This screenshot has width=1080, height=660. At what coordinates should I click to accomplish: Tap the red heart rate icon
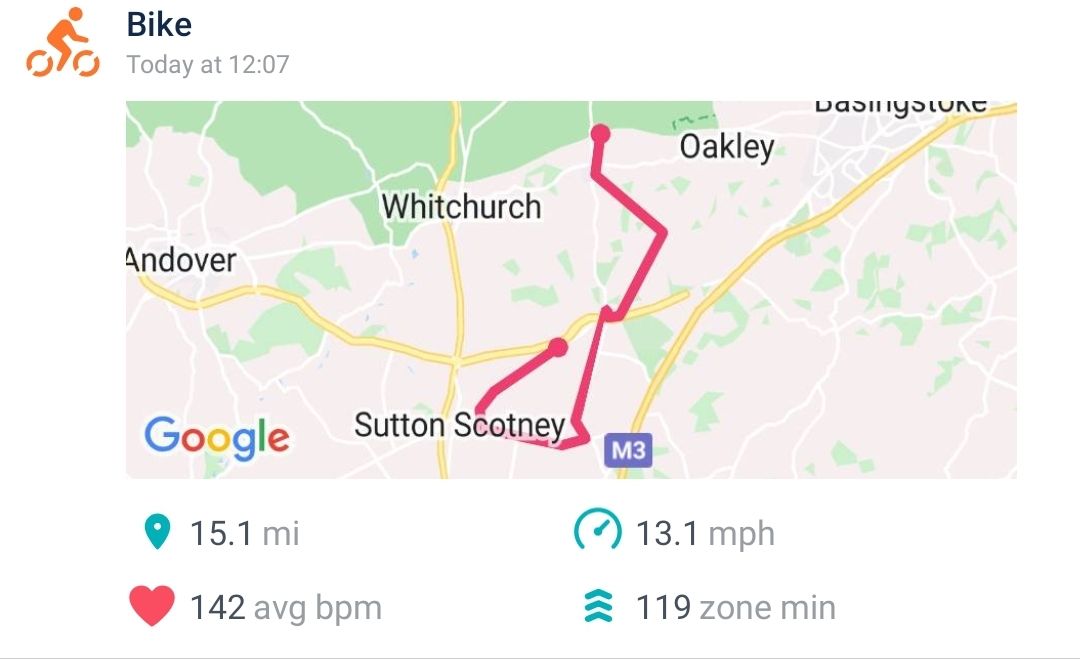click(x=152, y=607)
